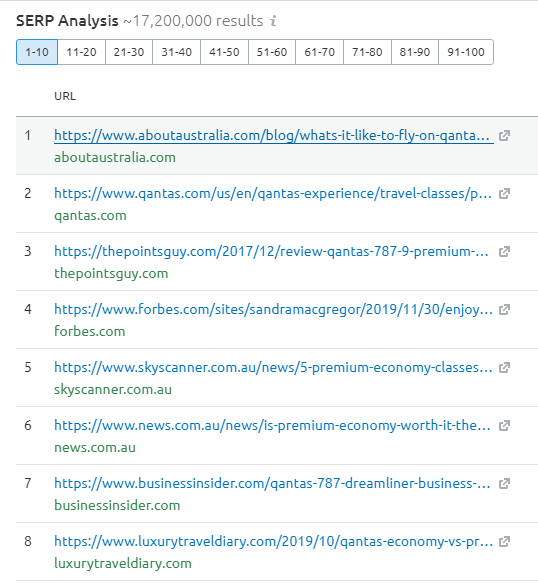Open external link icon for skyscanner.com.au row
The height and width of the screenshot is (585, 538).
(504, 367)
